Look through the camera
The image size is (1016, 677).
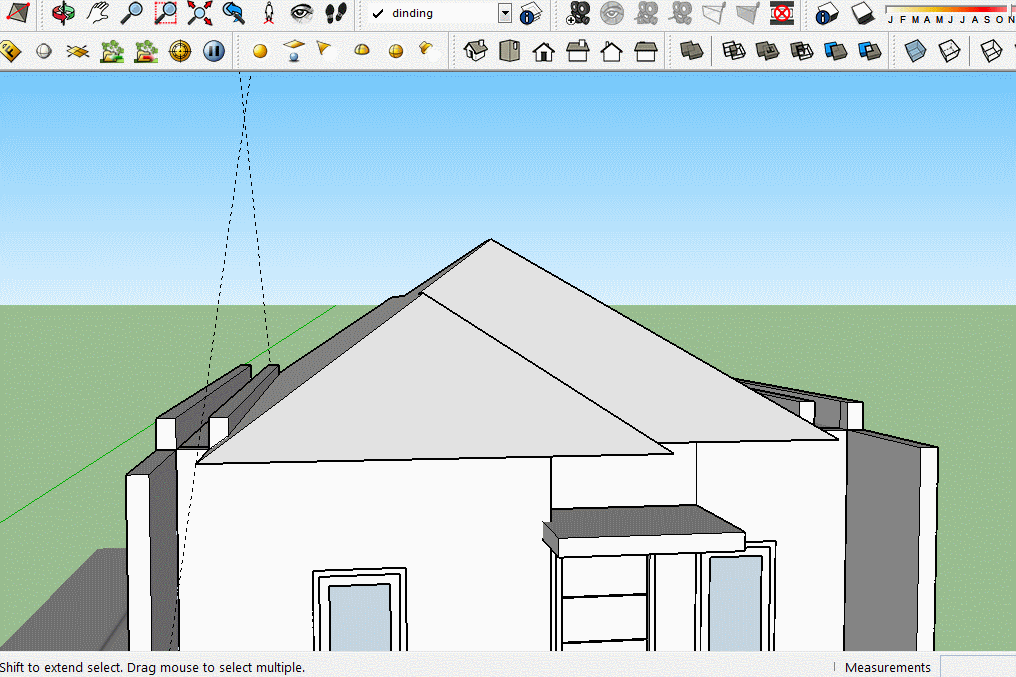click(612, 13)
